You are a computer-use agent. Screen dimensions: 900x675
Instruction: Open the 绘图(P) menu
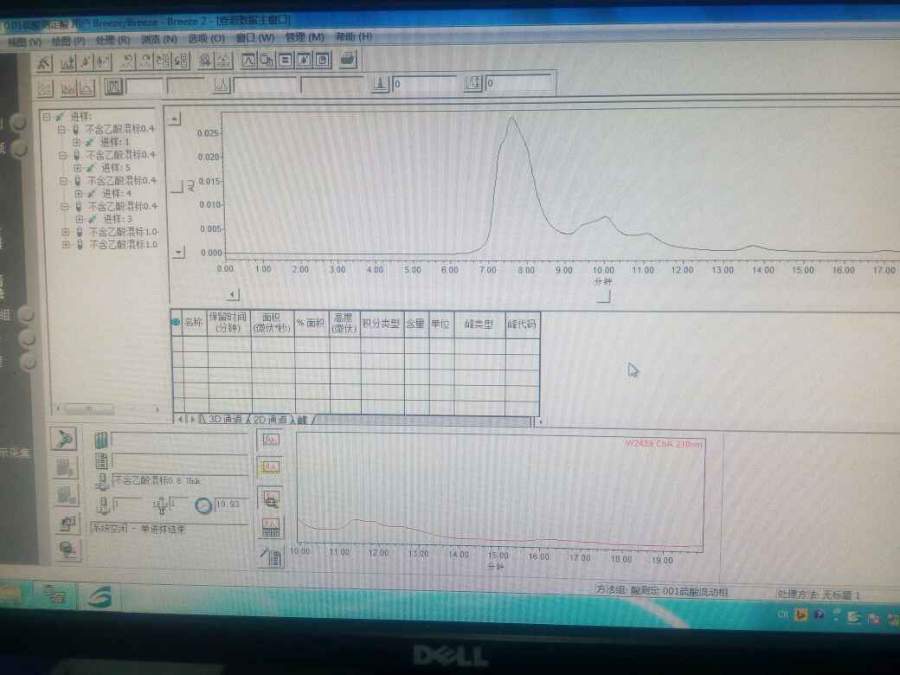click(x=68, y=41)
